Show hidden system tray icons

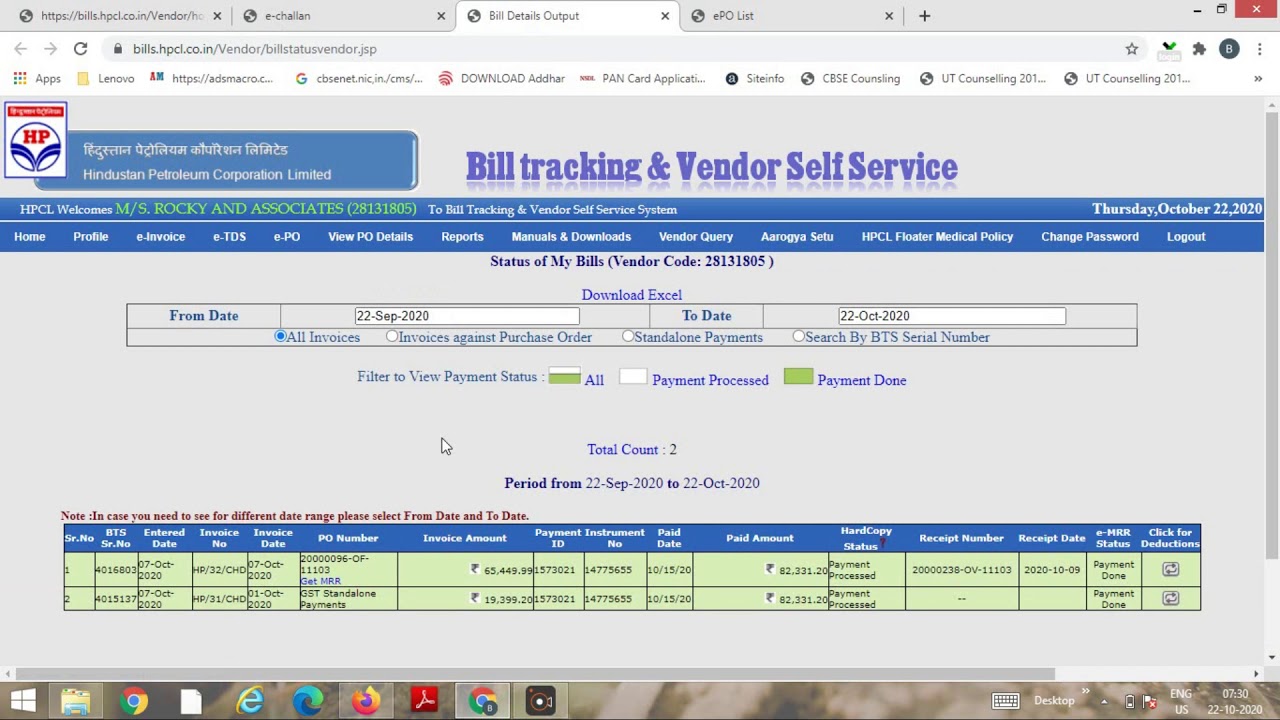coord(1104,700)
